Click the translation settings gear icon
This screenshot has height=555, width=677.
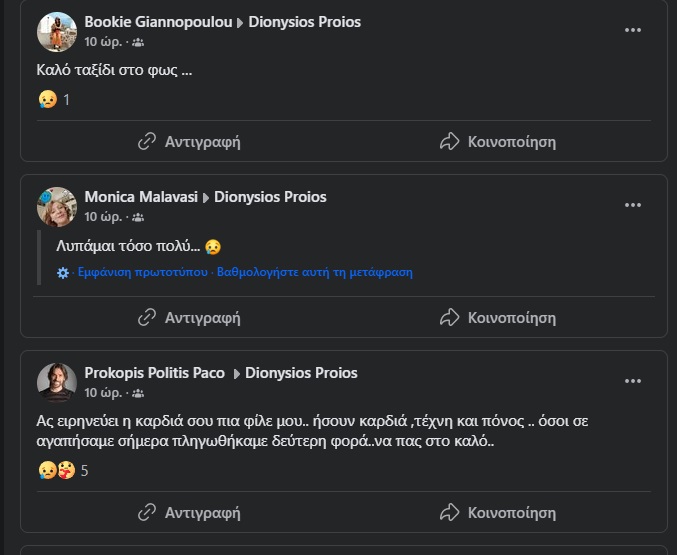coord(63,272)
